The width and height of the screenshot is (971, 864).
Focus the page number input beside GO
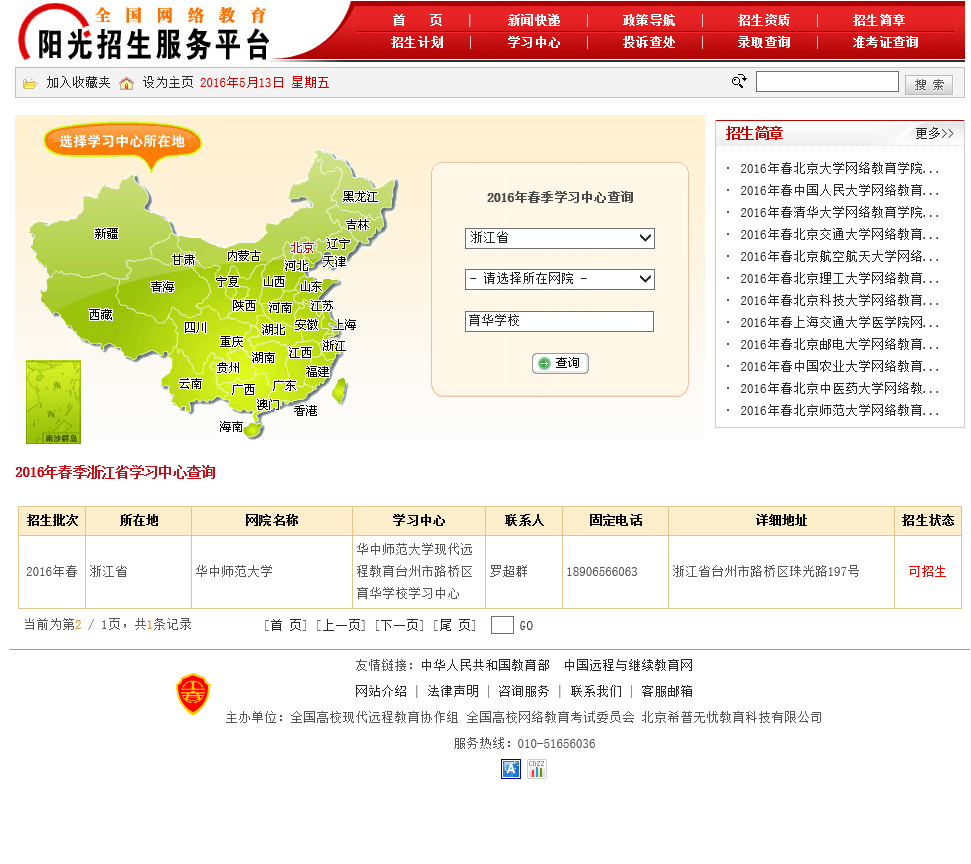[x=502, y=625]
